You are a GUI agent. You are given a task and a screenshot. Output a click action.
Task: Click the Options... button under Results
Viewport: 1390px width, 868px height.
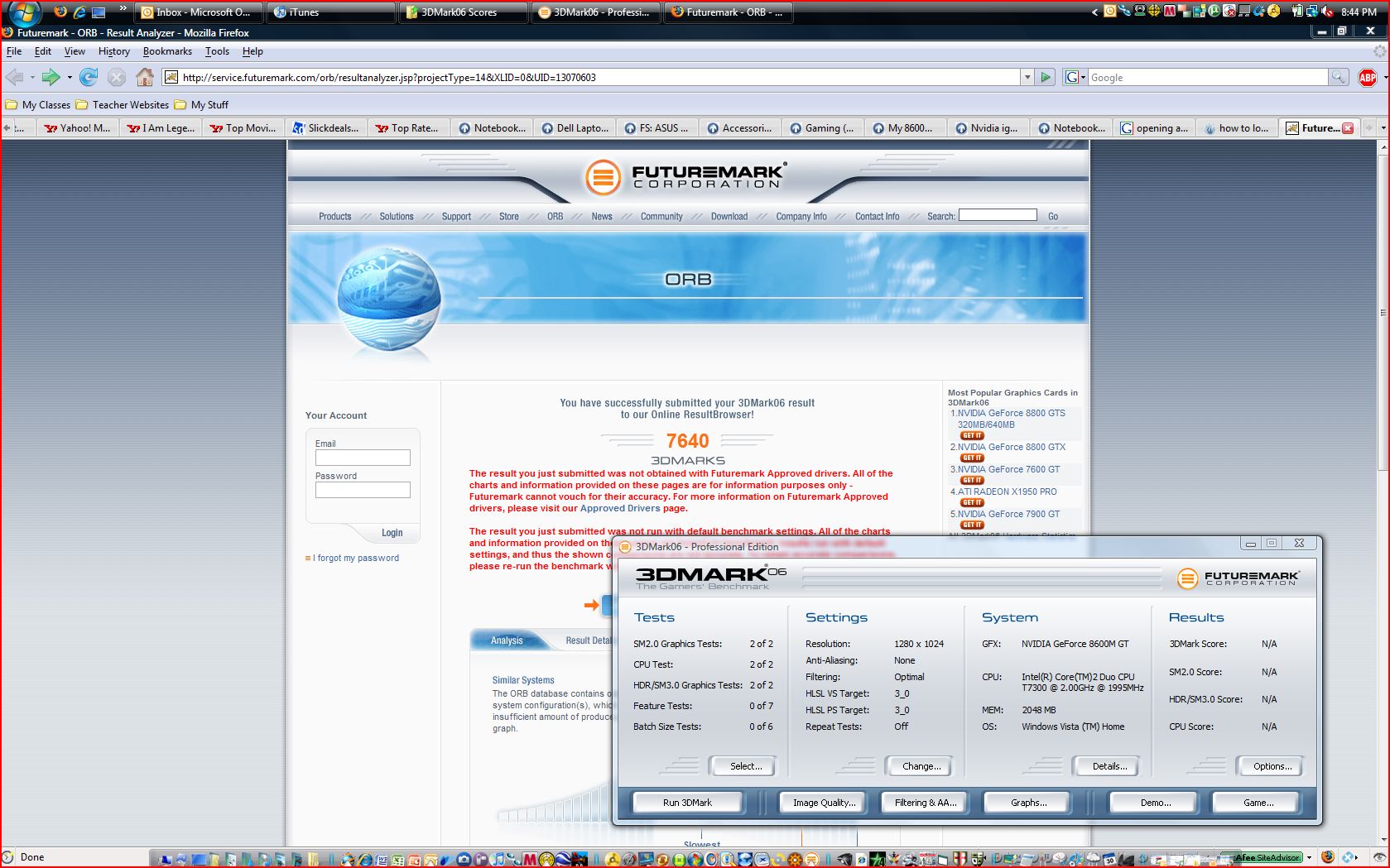[1272, 766]
